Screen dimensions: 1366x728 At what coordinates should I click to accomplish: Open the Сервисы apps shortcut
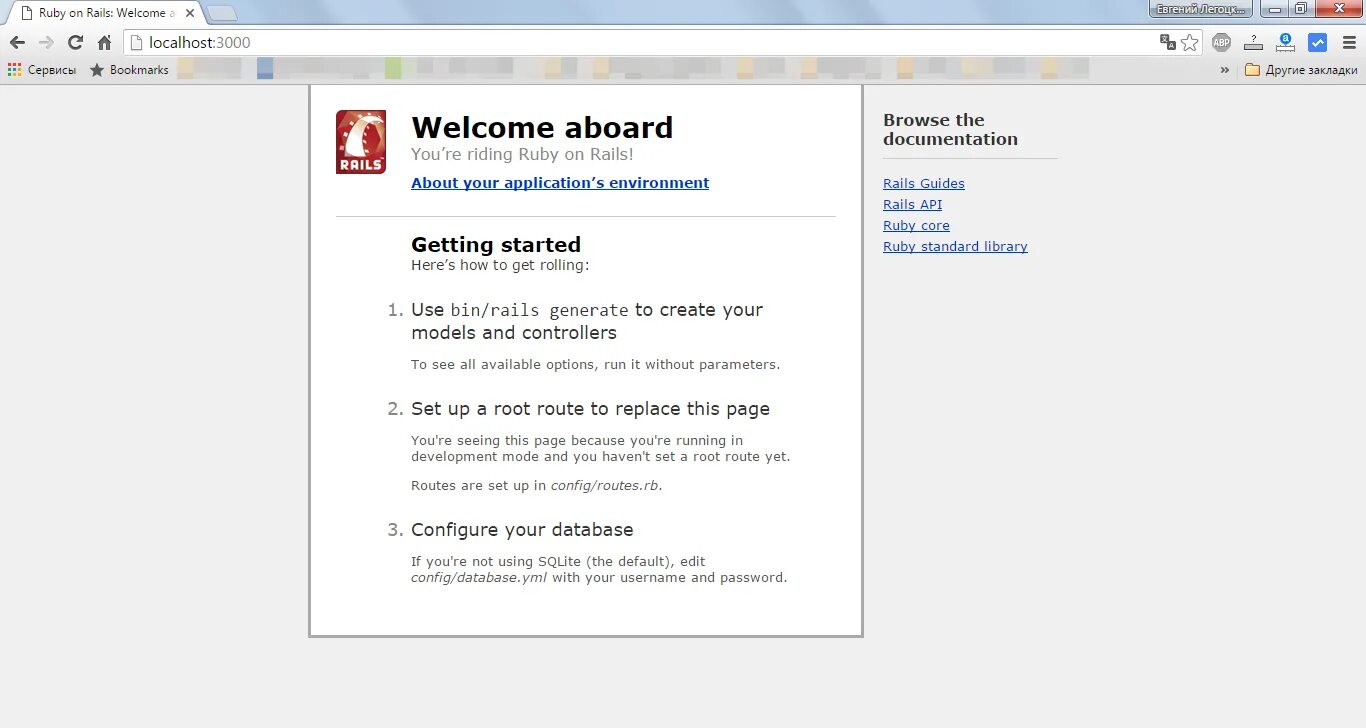pyautogui.click(x=42, y=70)
